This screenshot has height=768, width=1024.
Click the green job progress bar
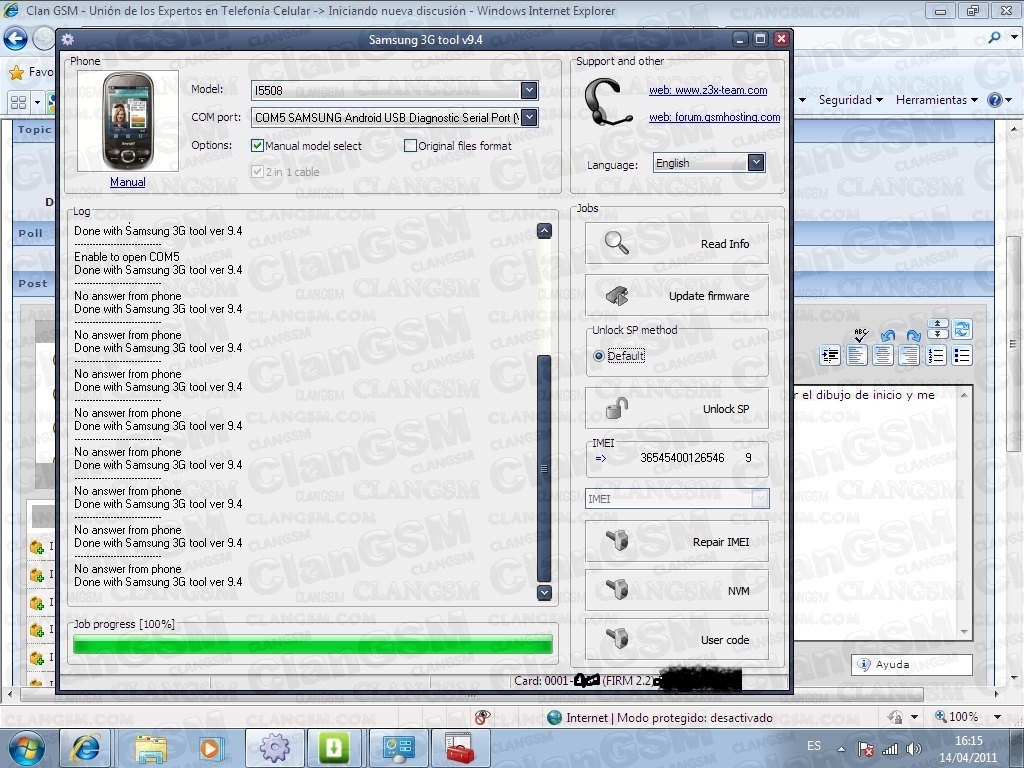coord(313,645)
